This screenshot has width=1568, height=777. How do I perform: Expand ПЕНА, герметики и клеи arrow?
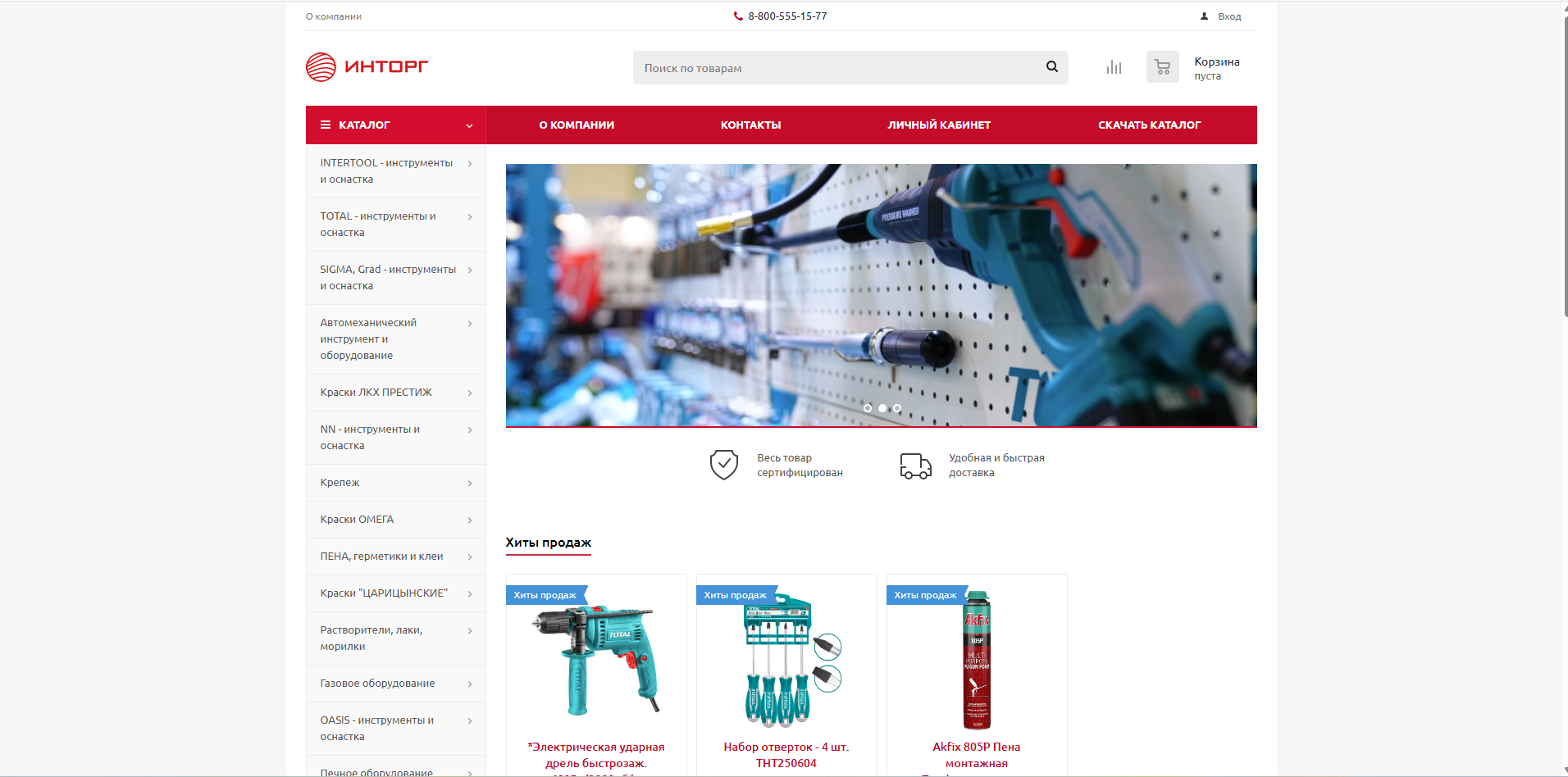coord(470,557)
